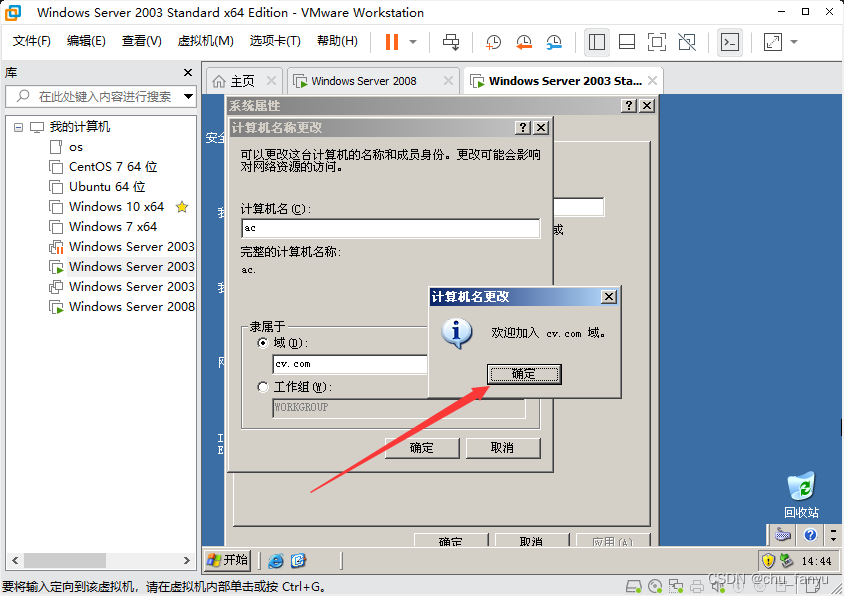Open the 回收站 recycle bin icon

coord(801,495)
